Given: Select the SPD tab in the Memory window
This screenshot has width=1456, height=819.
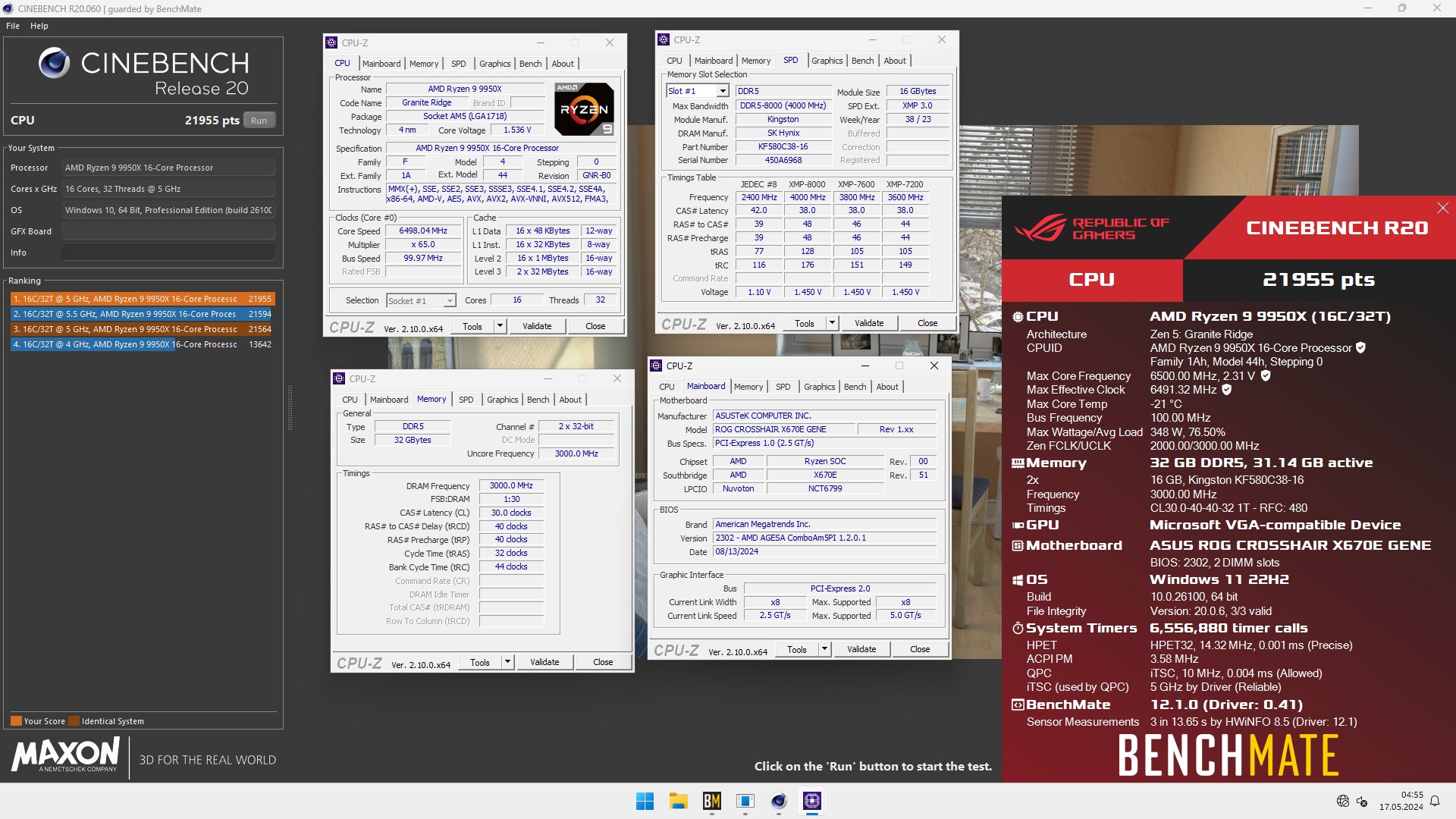Looking at the screenshot, I should pyautogui.click(x=466, y=400).
